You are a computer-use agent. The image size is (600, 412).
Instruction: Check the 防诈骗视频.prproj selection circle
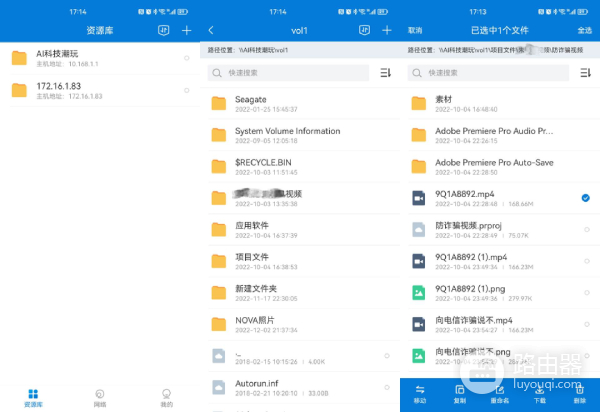587,230
